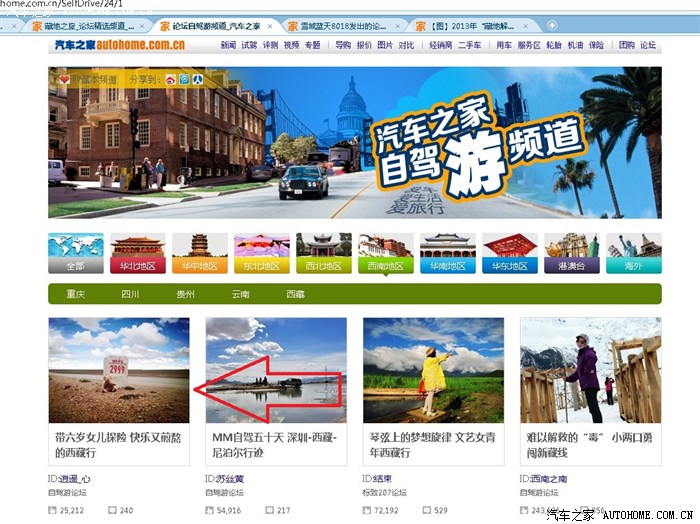Open the 二手车 link in top navigation
Image resolution: width=700 pixels, height=524 pixels.
(469, 46)
